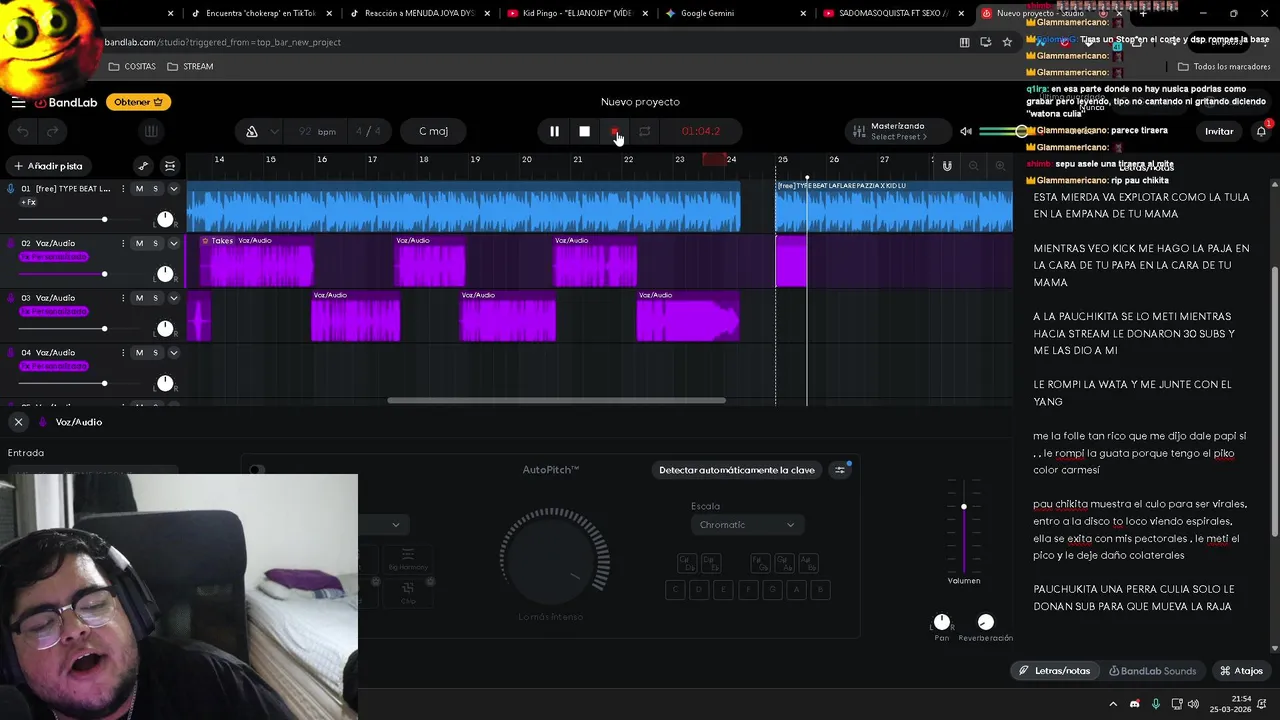Stop playback with the square button
1280x720 pixels.
585,131
